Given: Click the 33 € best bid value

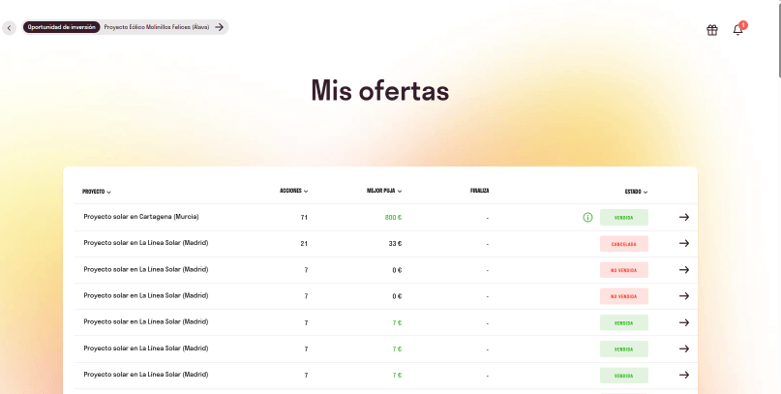Looking at the screenshot, I should [x=395, y=244].
